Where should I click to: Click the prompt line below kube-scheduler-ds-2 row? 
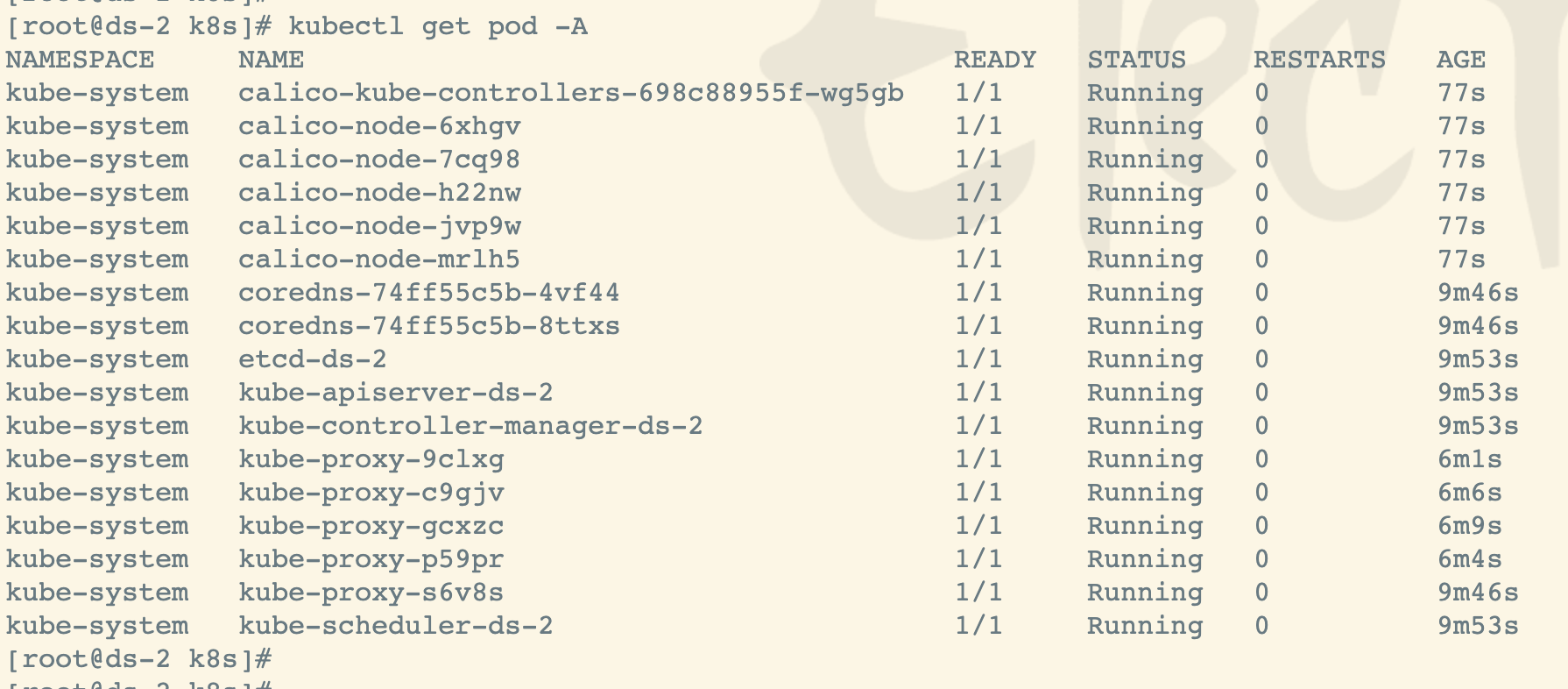click(140, 659)
